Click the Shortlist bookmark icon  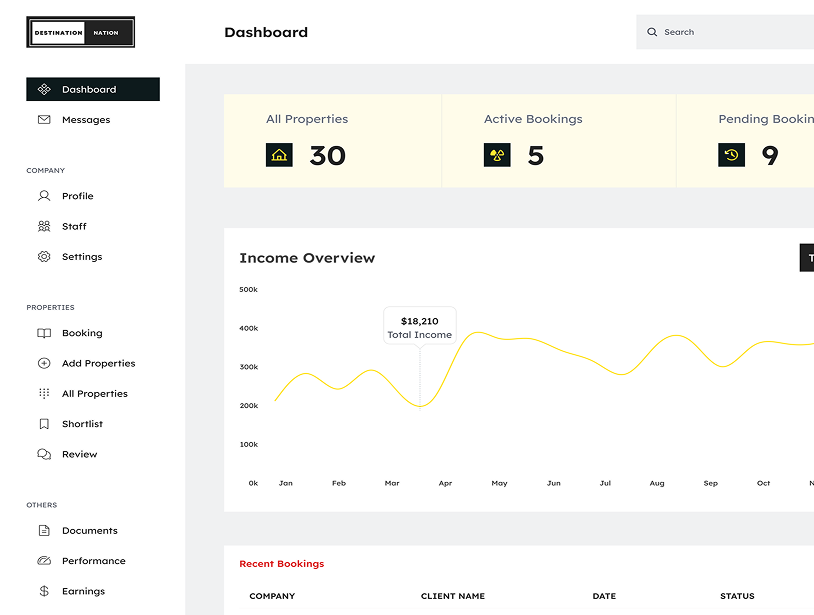pos(44,424)
